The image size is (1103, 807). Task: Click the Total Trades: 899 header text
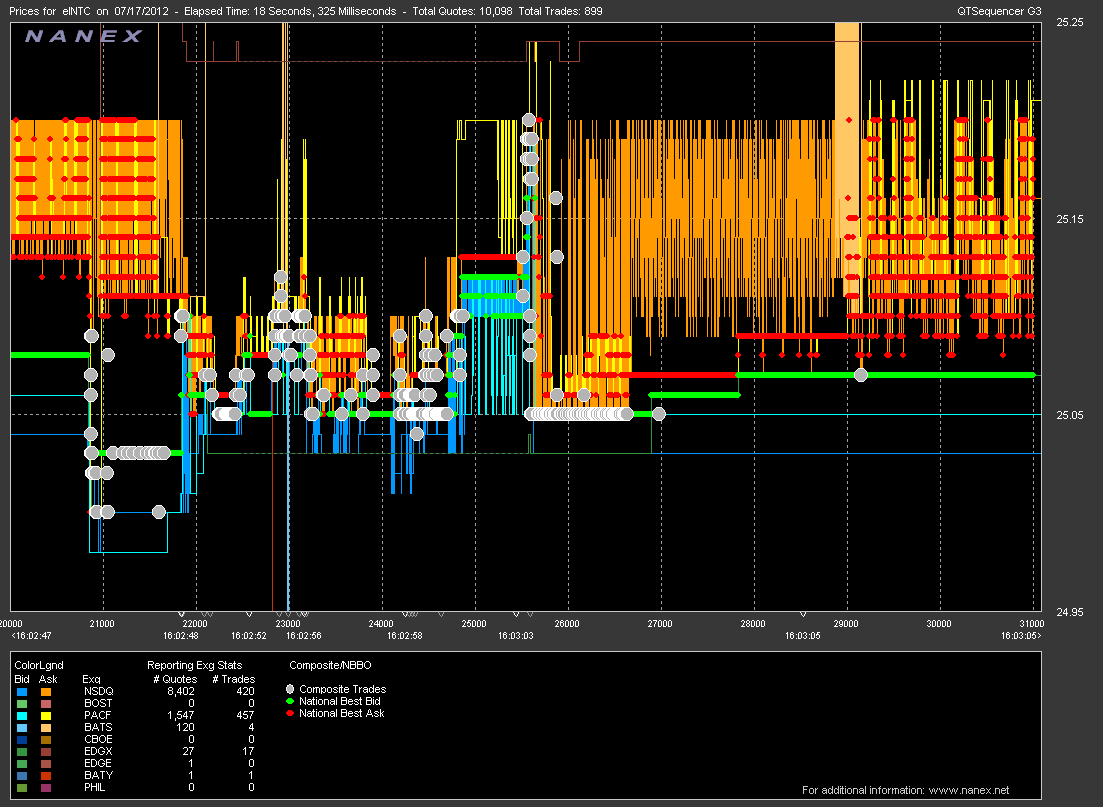561,11
